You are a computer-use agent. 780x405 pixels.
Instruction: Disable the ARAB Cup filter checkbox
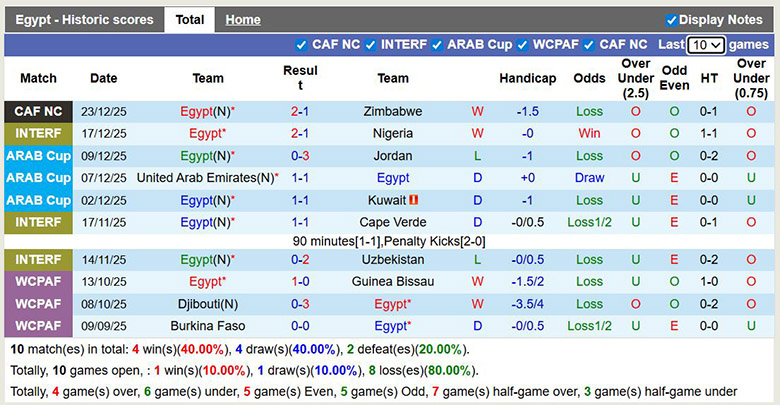pos(436,45)
